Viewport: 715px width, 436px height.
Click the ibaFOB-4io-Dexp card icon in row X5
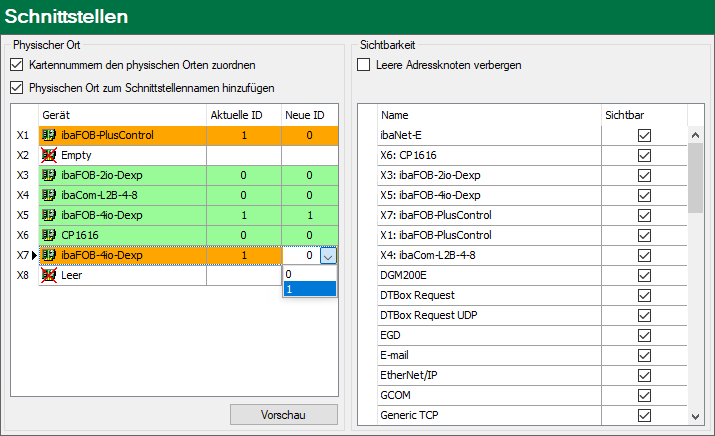coord(49,215)
